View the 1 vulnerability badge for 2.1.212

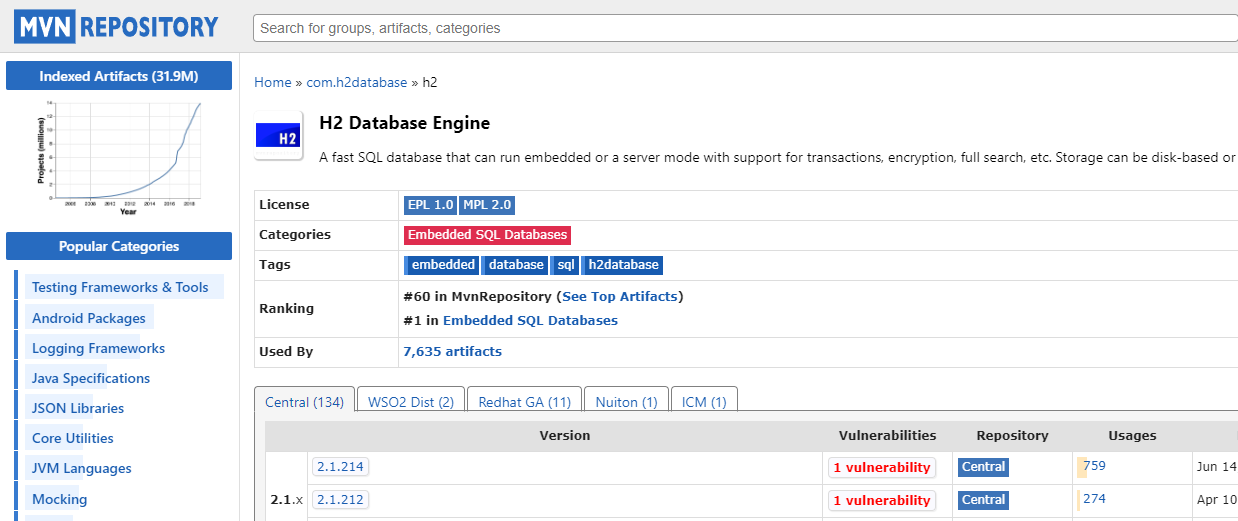[x=882, y=500]
